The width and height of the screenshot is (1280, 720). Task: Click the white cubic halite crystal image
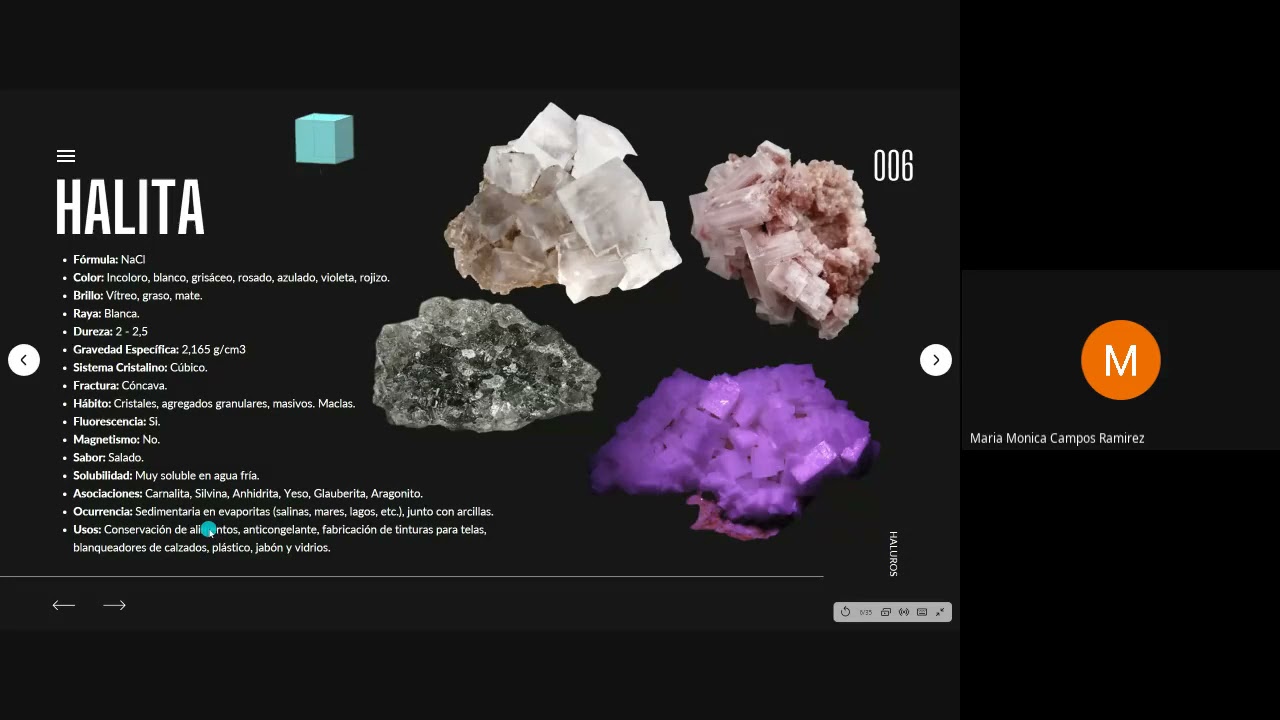[563, 202]
